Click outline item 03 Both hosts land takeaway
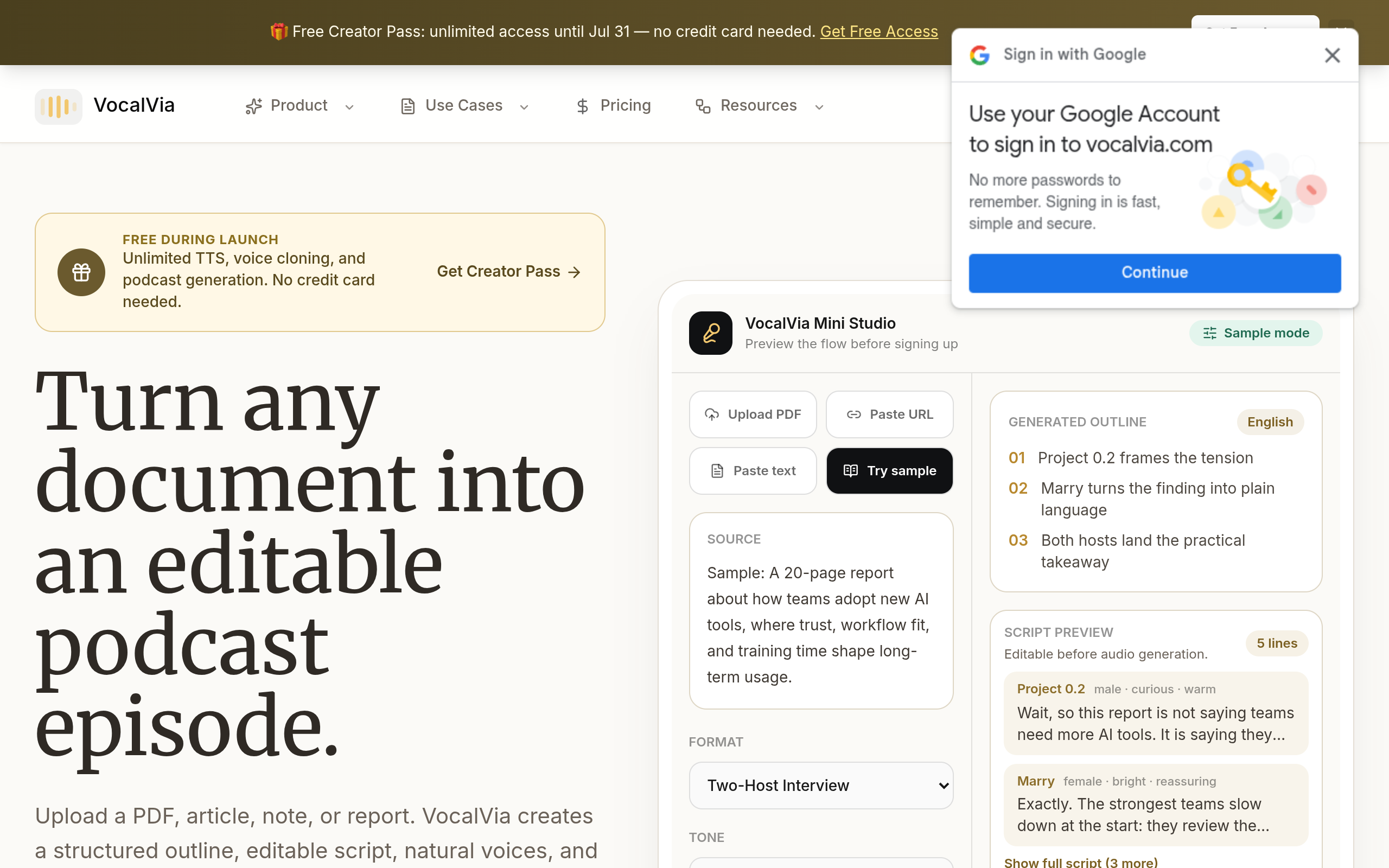Image resolution: width=1389 pixels, height=868 pixels. pos(1127,551)
